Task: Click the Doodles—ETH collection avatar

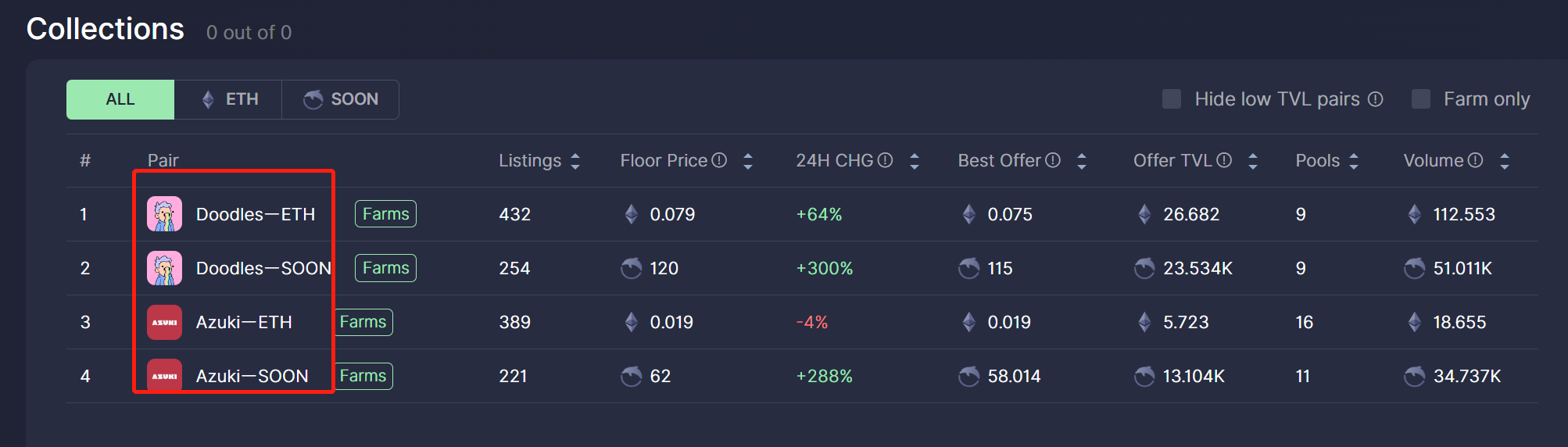Action: [x=164, y=214]
